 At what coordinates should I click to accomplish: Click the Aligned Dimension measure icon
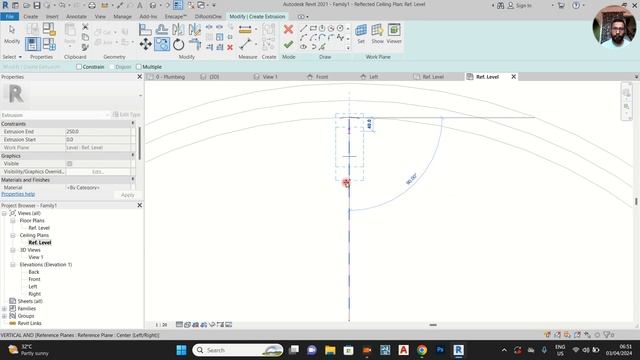click(x=245, y=29)
